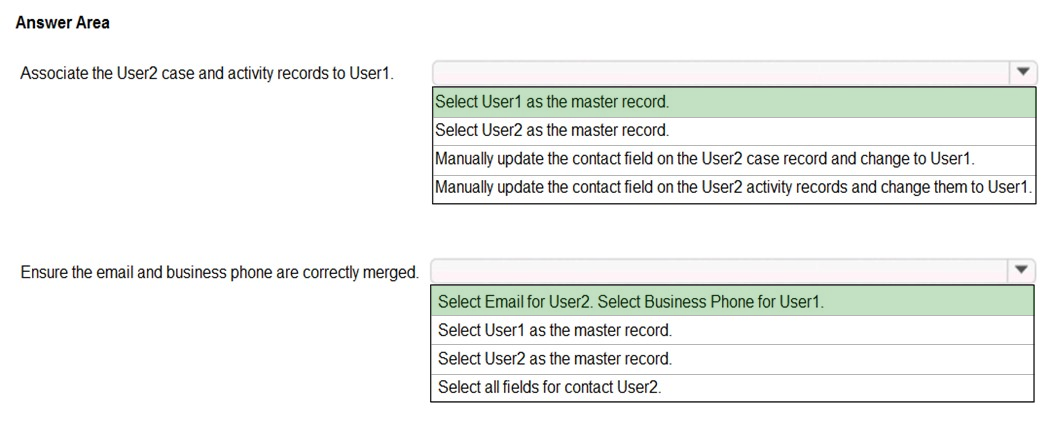Viewport: 1052px width, 434px height.
Task: Select the green highlighted option in the lower list
Action: coord(732,301)
